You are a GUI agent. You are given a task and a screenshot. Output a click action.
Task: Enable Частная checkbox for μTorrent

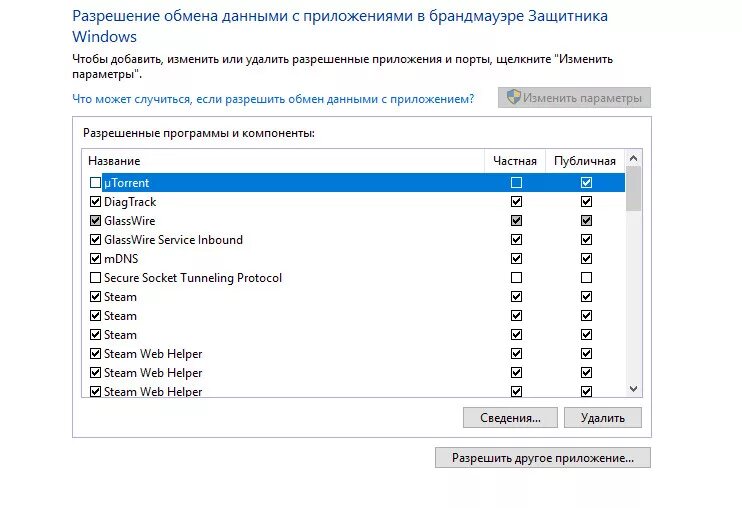516,183
